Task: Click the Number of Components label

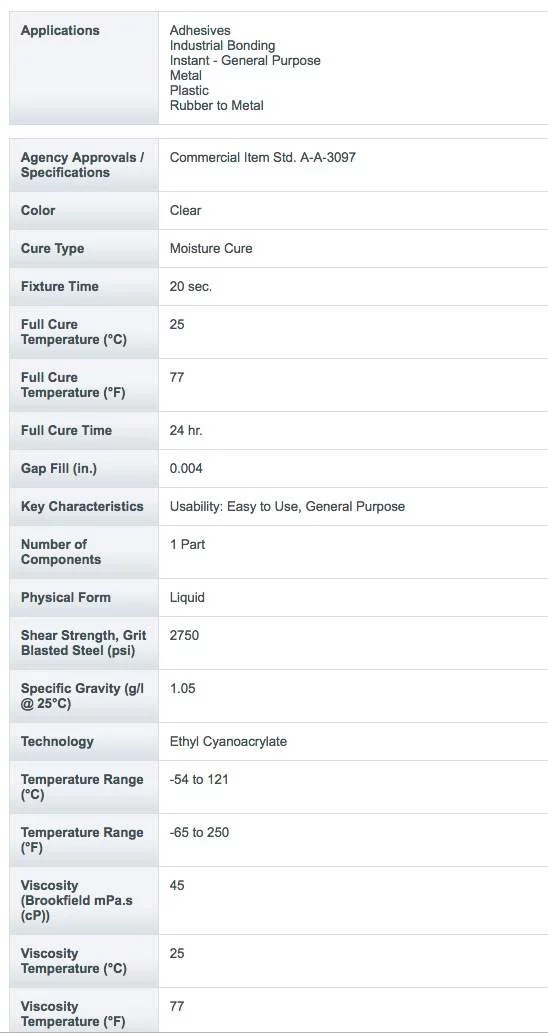Action: pos(61,552)
